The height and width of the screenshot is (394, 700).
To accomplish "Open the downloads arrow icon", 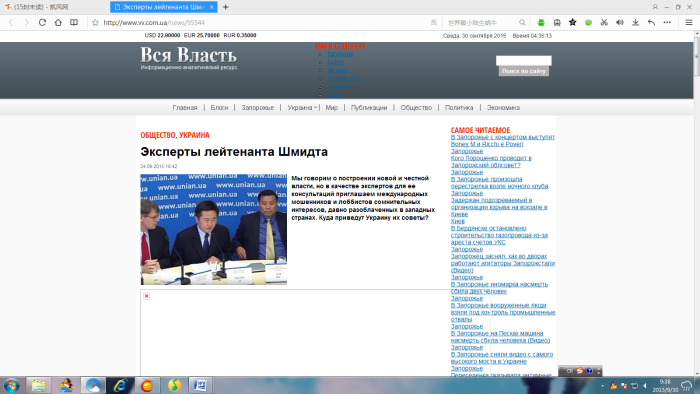I will [x=635, y=22].
